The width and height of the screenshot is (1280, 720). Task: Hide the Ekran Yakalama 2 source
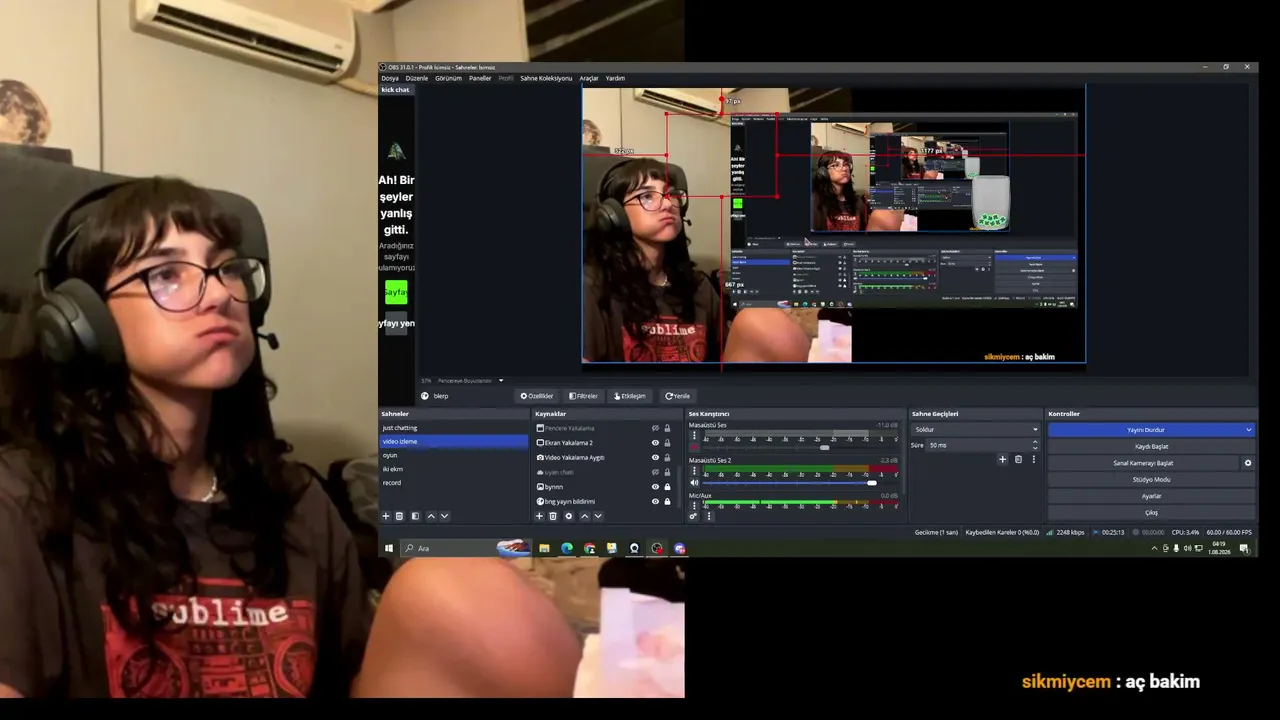click(x=655, y=442)
